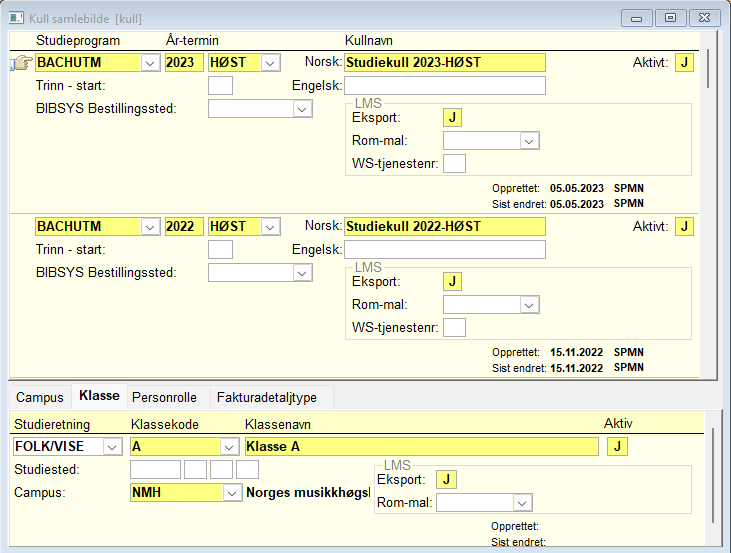Click the Kullnavn column header
This screenshot has height=553, width=731.
[369, 41]
